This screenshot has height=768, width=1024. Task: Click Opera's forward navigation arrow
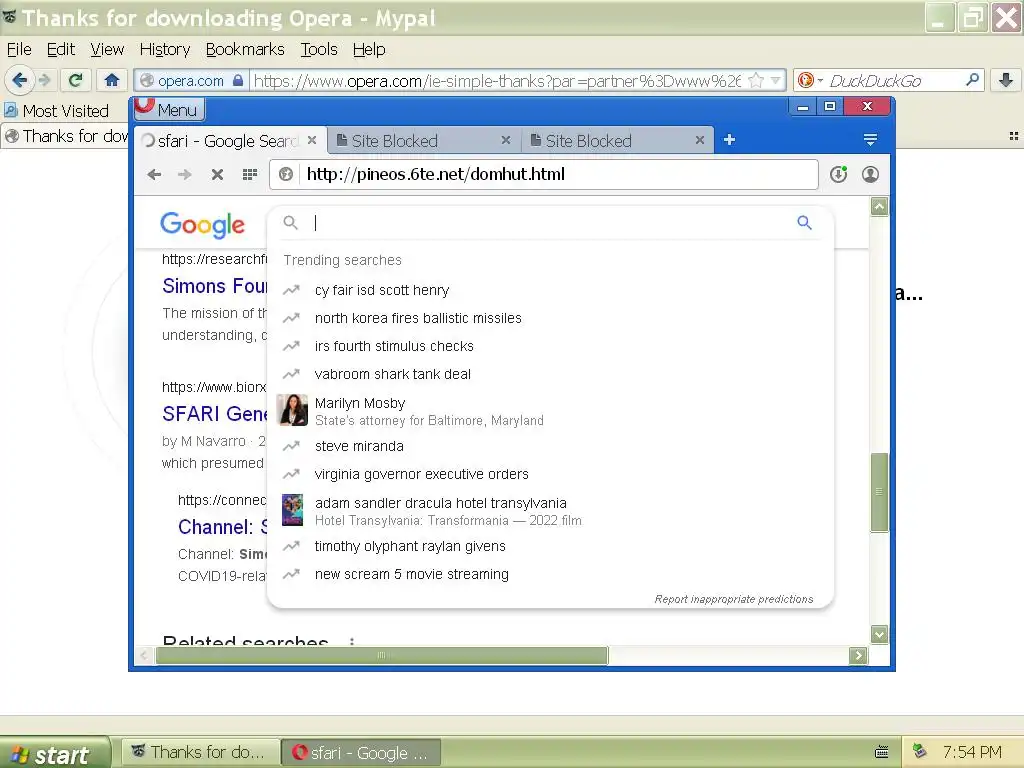(185, 174)
